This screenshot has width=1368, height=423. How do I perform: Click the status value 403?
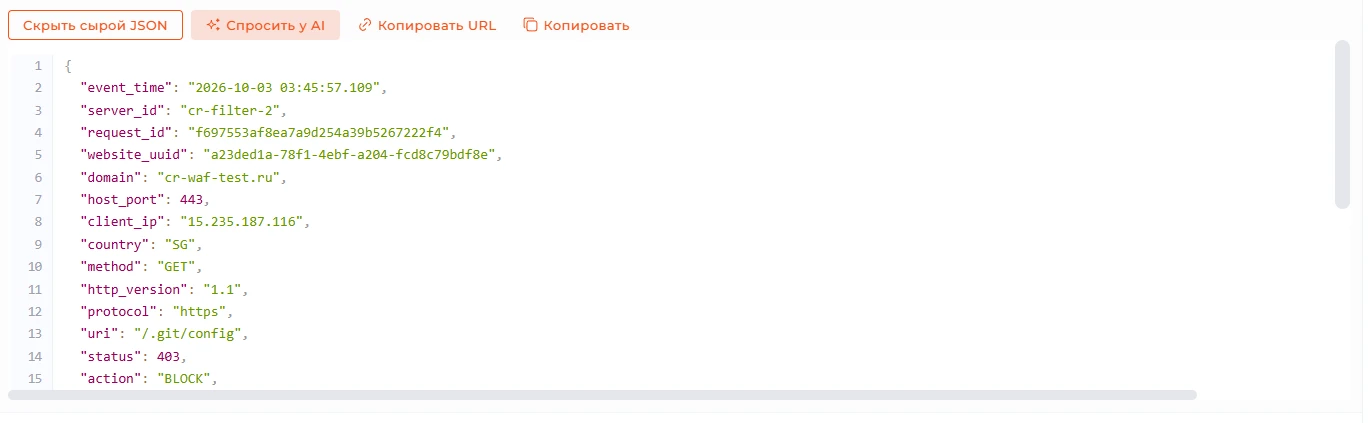click(x=168, y=357)
